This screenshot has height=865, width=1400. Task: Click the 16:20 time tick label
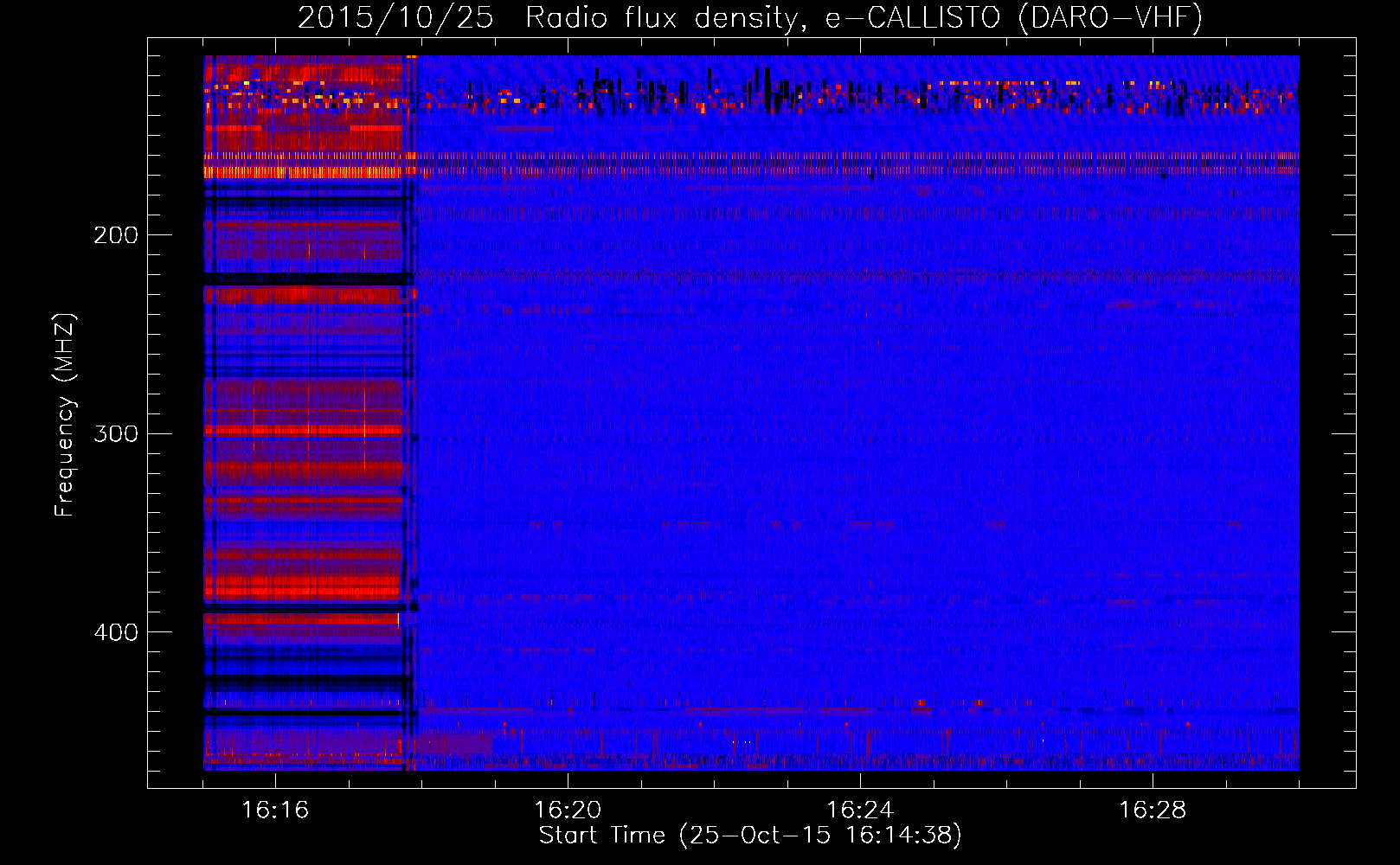(568, 811)
